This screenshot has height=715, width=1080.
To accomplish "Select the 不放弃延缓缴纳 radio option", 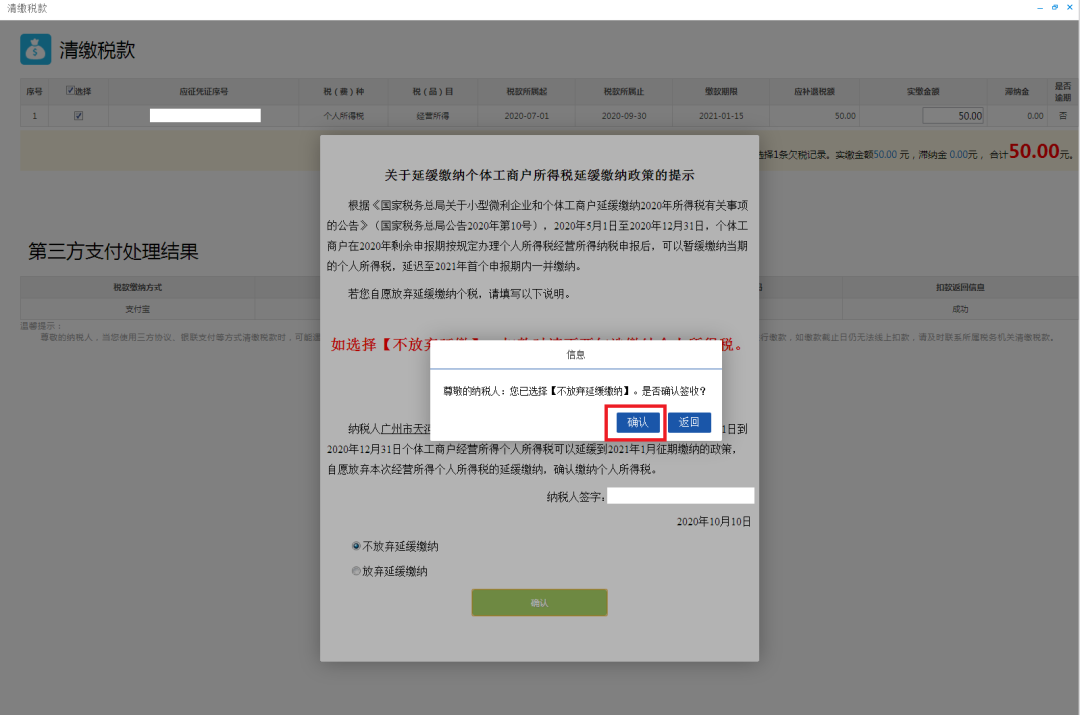I will [356, 546].
